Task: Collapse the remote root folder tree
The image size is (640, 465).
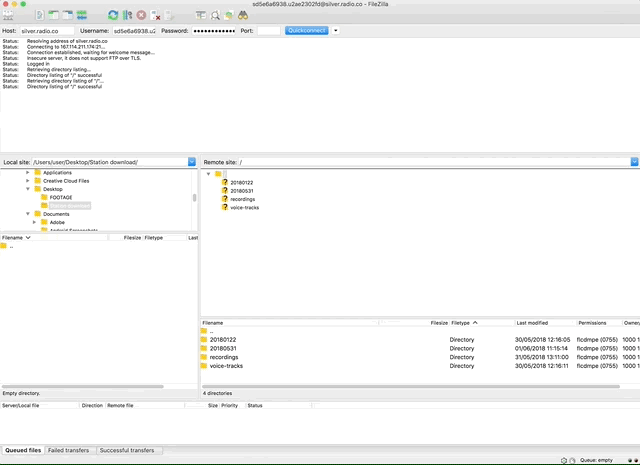Action: [x=209, y=174]
